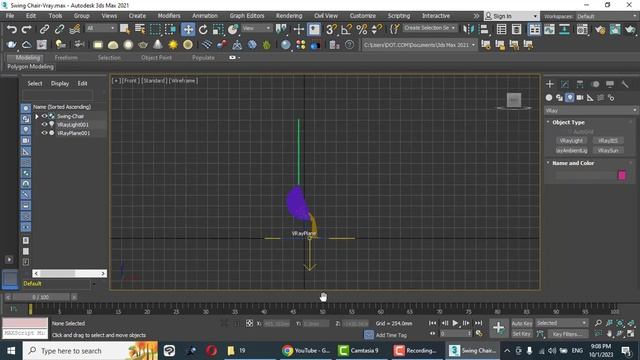
Task: Click the Percent Snap icon
Action: point(362,29)
